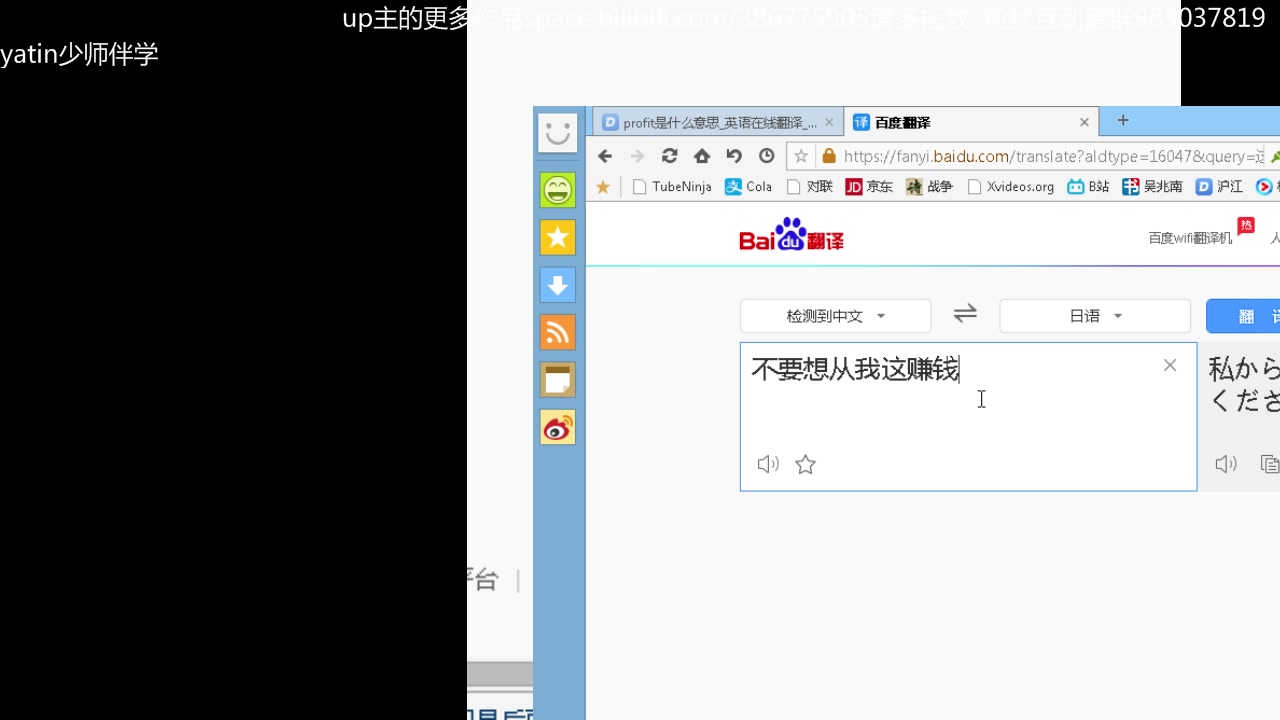This screenshot has width=1280, height=720.
Task: Click the Japanese translation output text
Action: 1244,385
